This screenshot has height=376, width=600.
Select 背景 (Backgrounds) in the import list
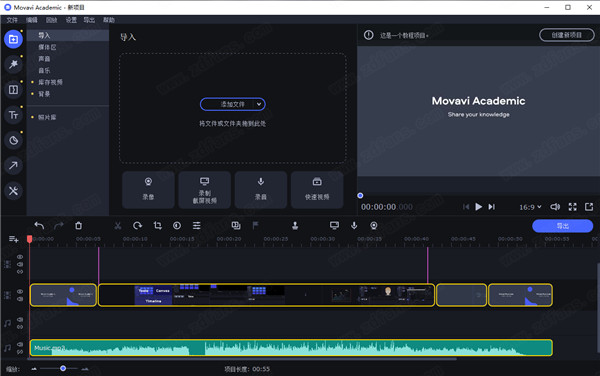pos(68,94)
